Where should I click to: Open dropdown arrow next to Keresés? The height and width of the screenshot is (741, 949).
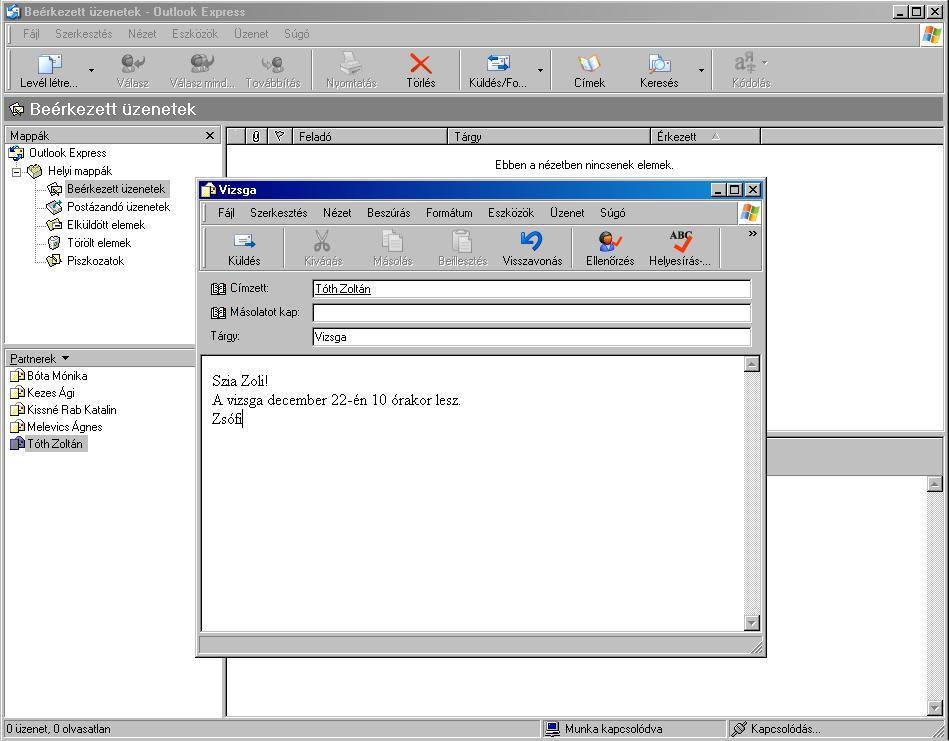click(701, 71)
